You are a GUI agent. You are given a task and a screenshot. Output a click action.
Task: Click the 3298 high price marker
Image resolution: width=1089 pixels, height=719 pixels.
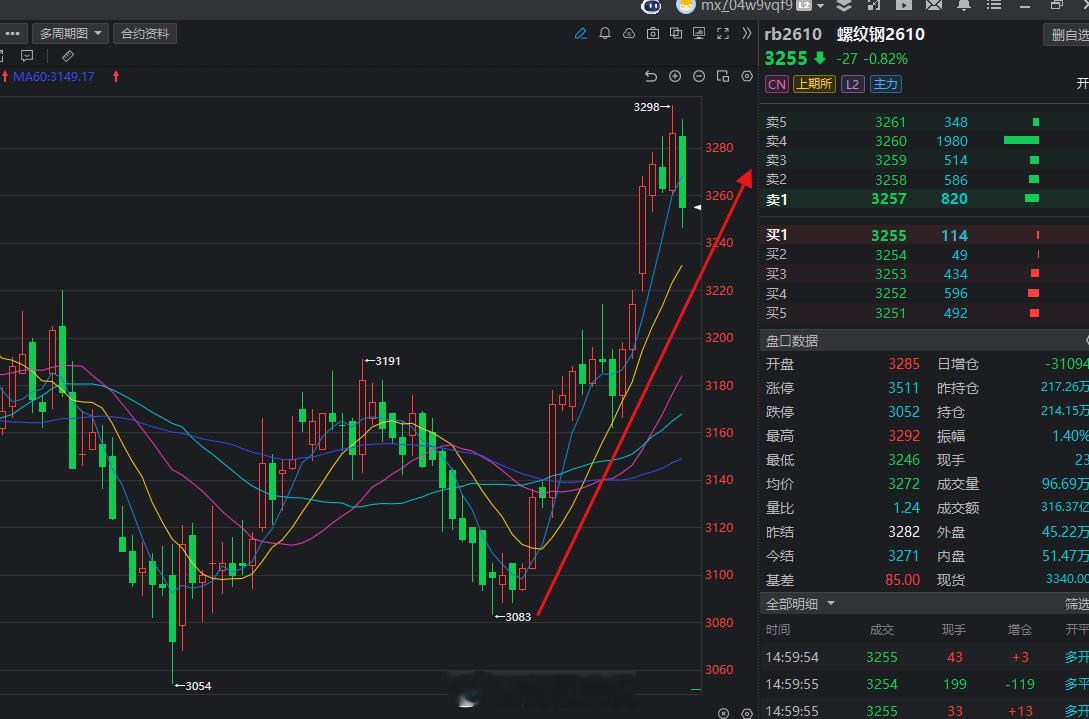coord(651,107)
